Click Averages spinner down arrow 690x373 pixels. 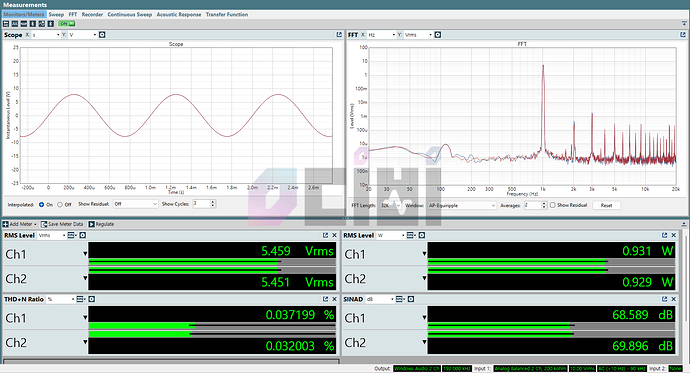pos(544,208)
